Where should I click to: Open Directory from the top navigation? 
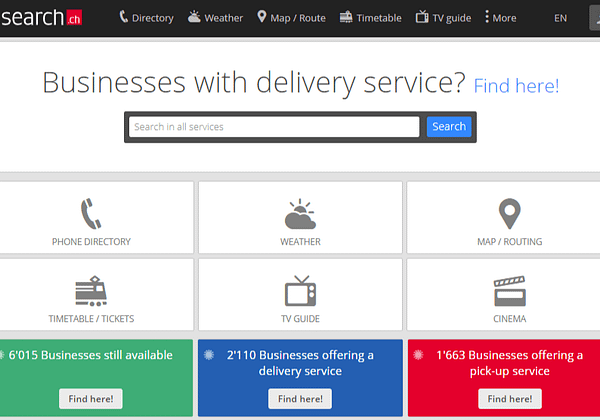pyautogui.click(x=146, y=17)
